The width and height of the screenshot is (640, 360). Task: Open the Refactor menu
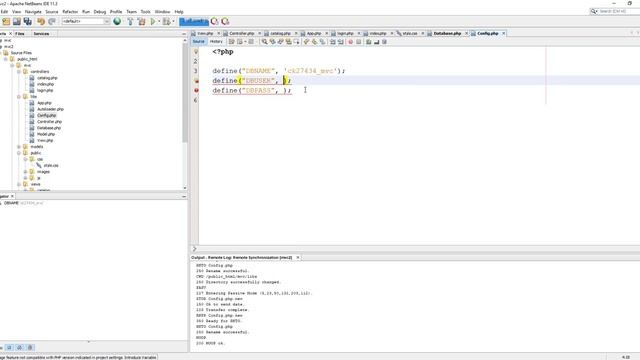tap(70, 12)
